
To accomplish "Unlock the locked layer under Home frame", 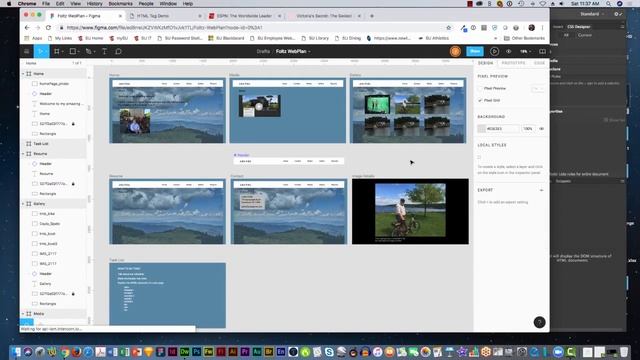I will pos(73,124).
